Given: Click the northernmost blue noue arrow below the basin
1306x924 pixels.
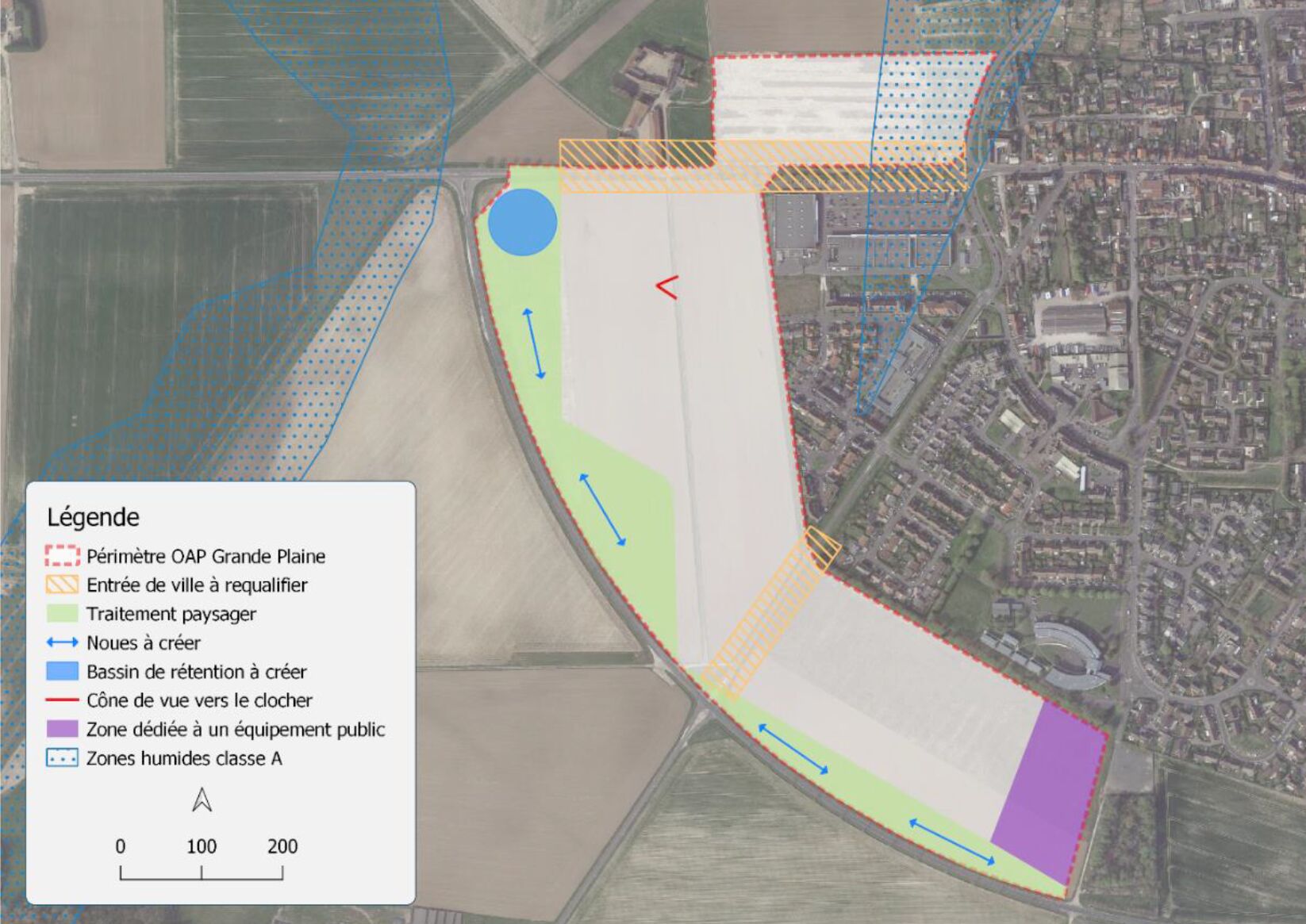Looking at the screenshot, I should tap(533, 343).
